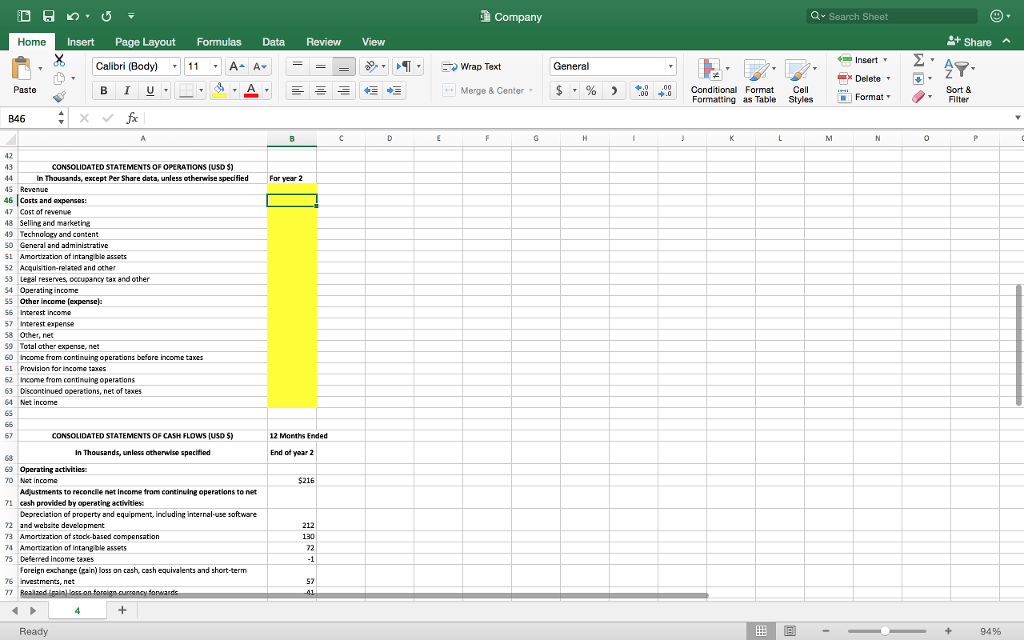
Task: Align text right icon
Action: 344,90
